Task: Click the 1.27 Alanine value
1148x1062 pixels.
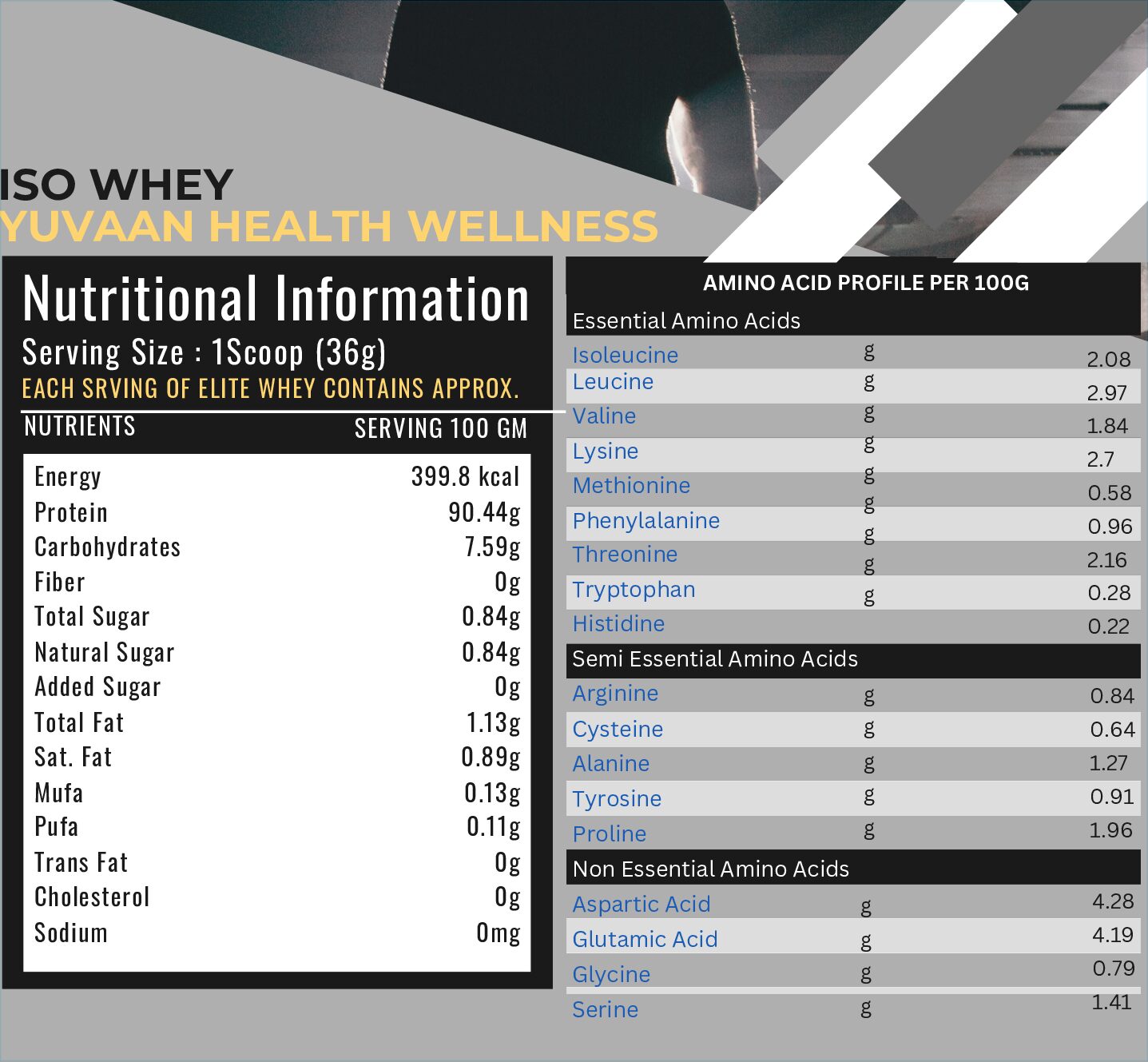Action: [x=1109, y=763]
